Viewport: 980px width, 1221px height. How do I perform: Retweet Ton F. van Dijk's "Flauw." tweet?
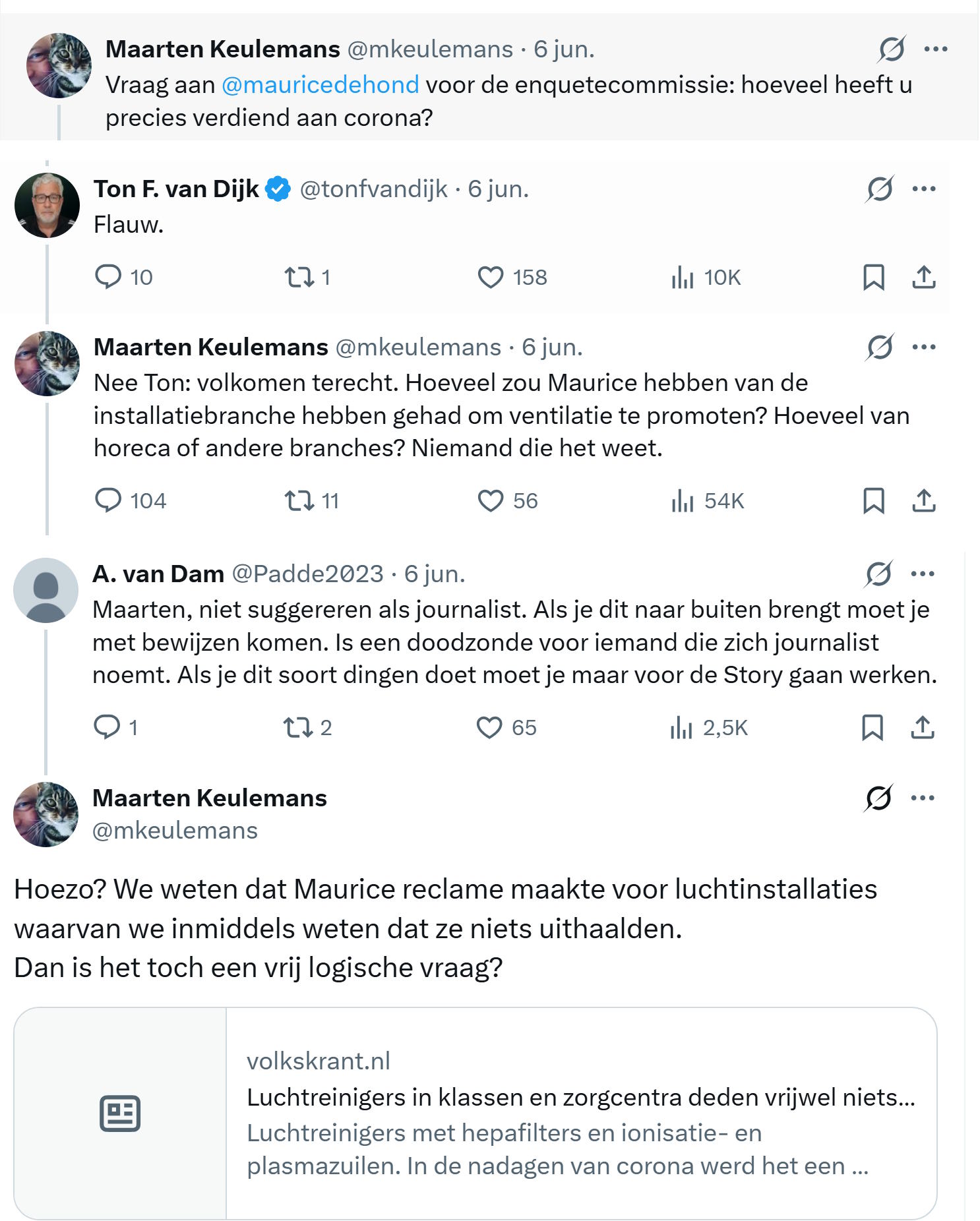[x=307, y=277]
